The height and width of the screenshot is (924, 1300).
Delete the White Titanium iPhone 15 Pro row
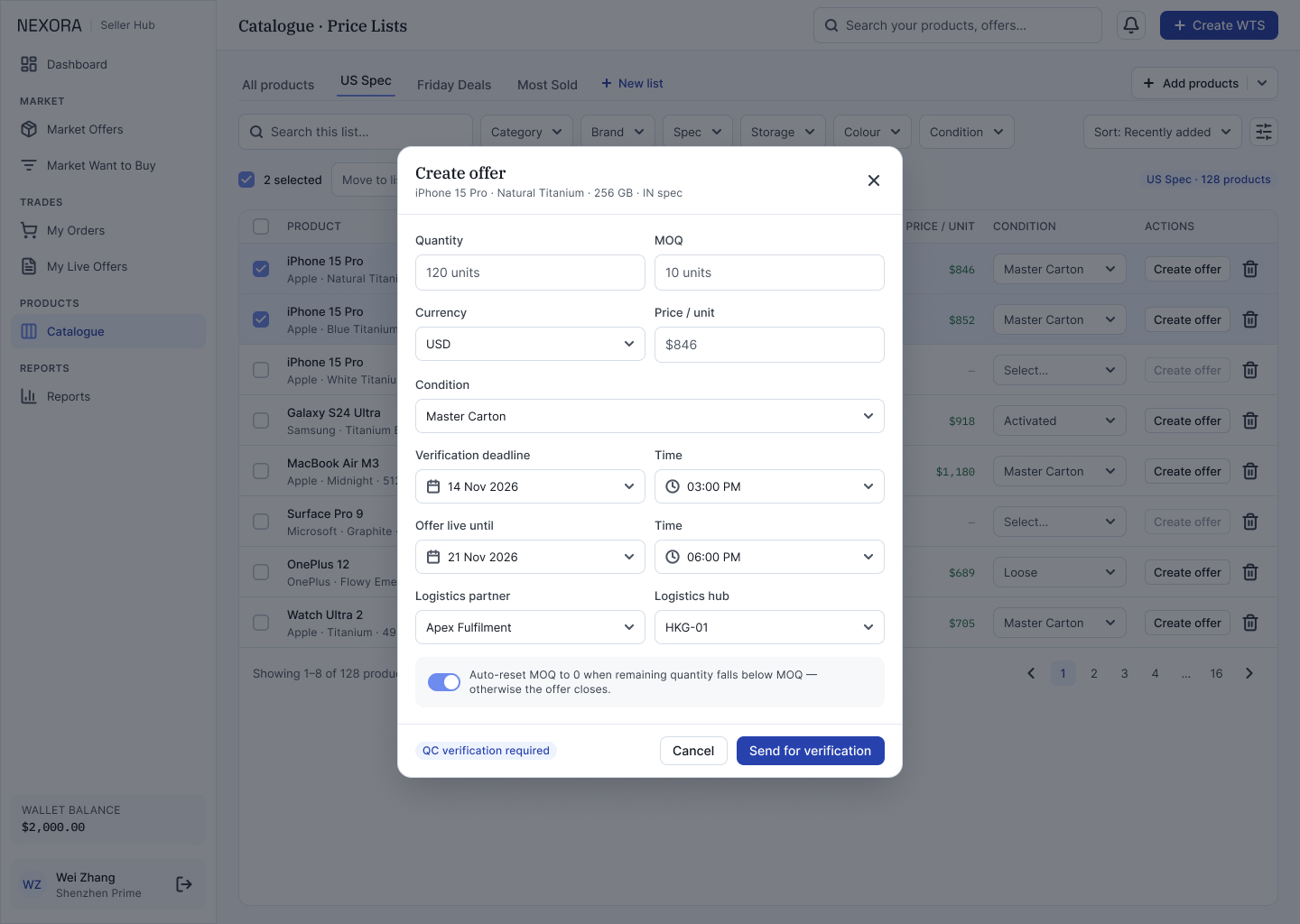[x=1250, y=370]
